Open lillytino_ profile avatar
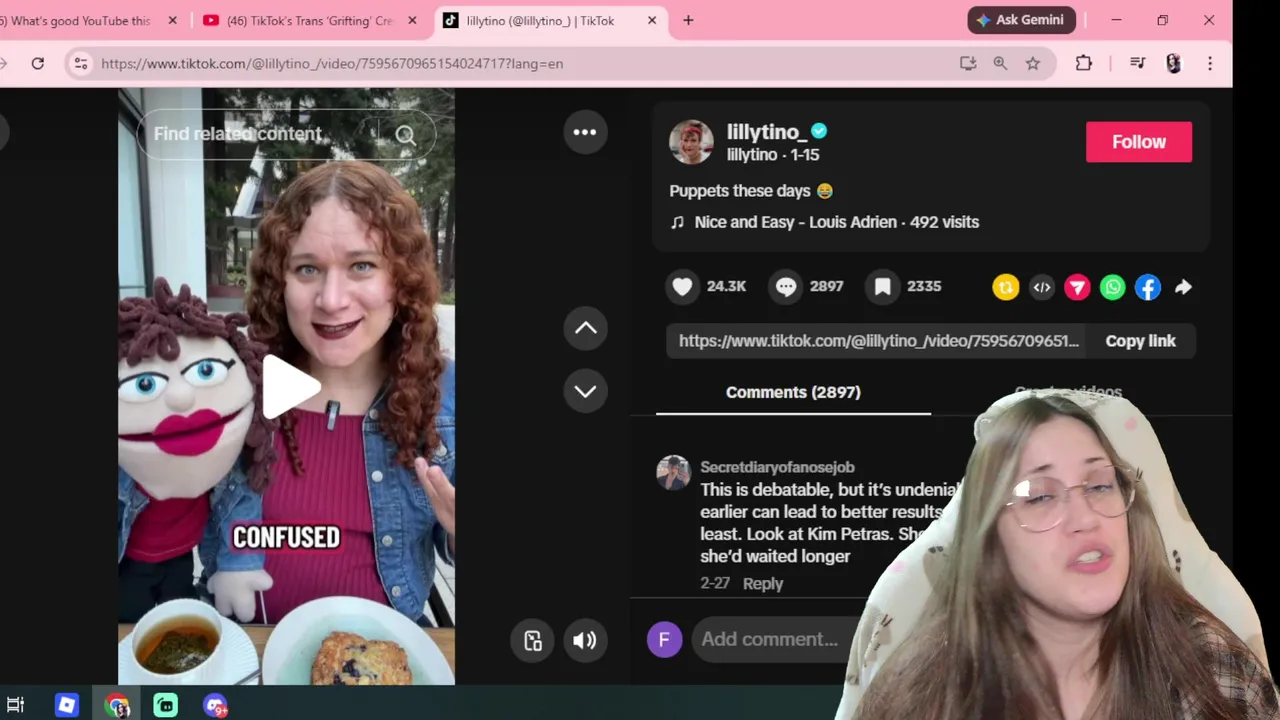This screenshot has height=720, width=1280. pyautogui.click(x=691, y=142)
